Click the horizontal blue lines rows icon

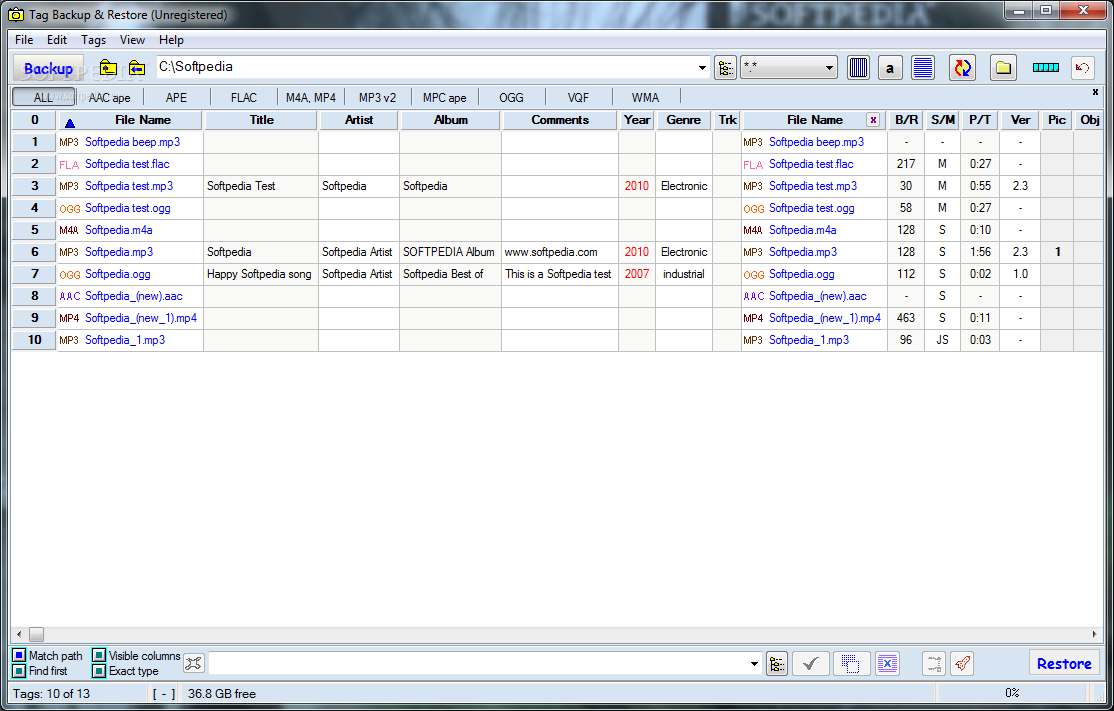923,68
